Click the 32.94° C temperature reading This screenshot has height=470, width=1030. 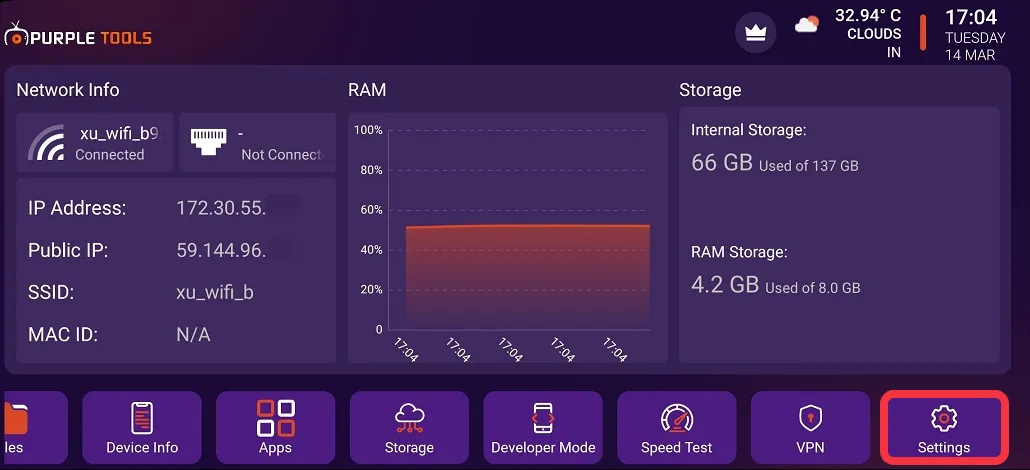pyautogui.click(x=868, y=16)
